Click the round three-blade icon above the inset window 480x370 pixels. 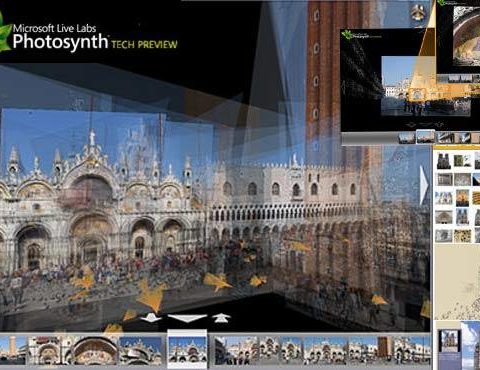418,12
